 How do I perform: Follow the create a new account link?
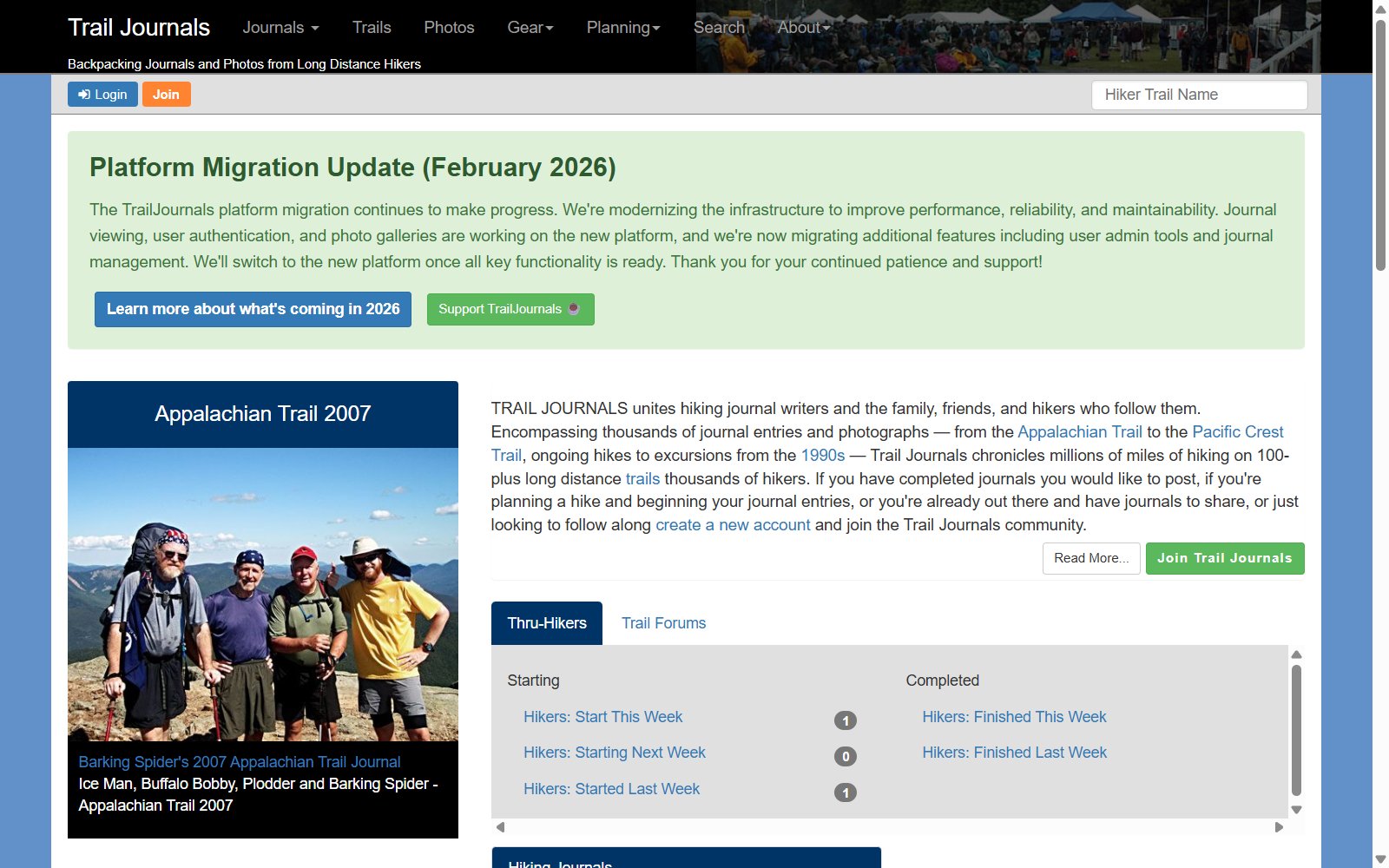733,525
